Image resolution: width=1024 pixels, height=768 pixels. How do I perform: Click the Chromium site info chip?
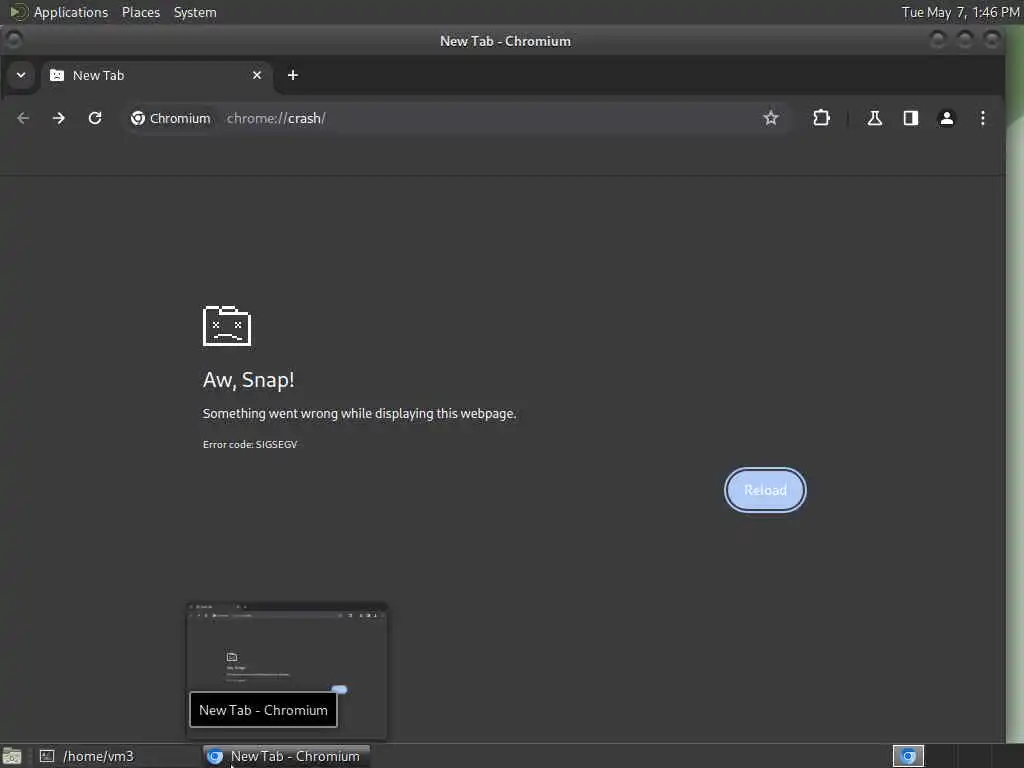pos(171,118)
